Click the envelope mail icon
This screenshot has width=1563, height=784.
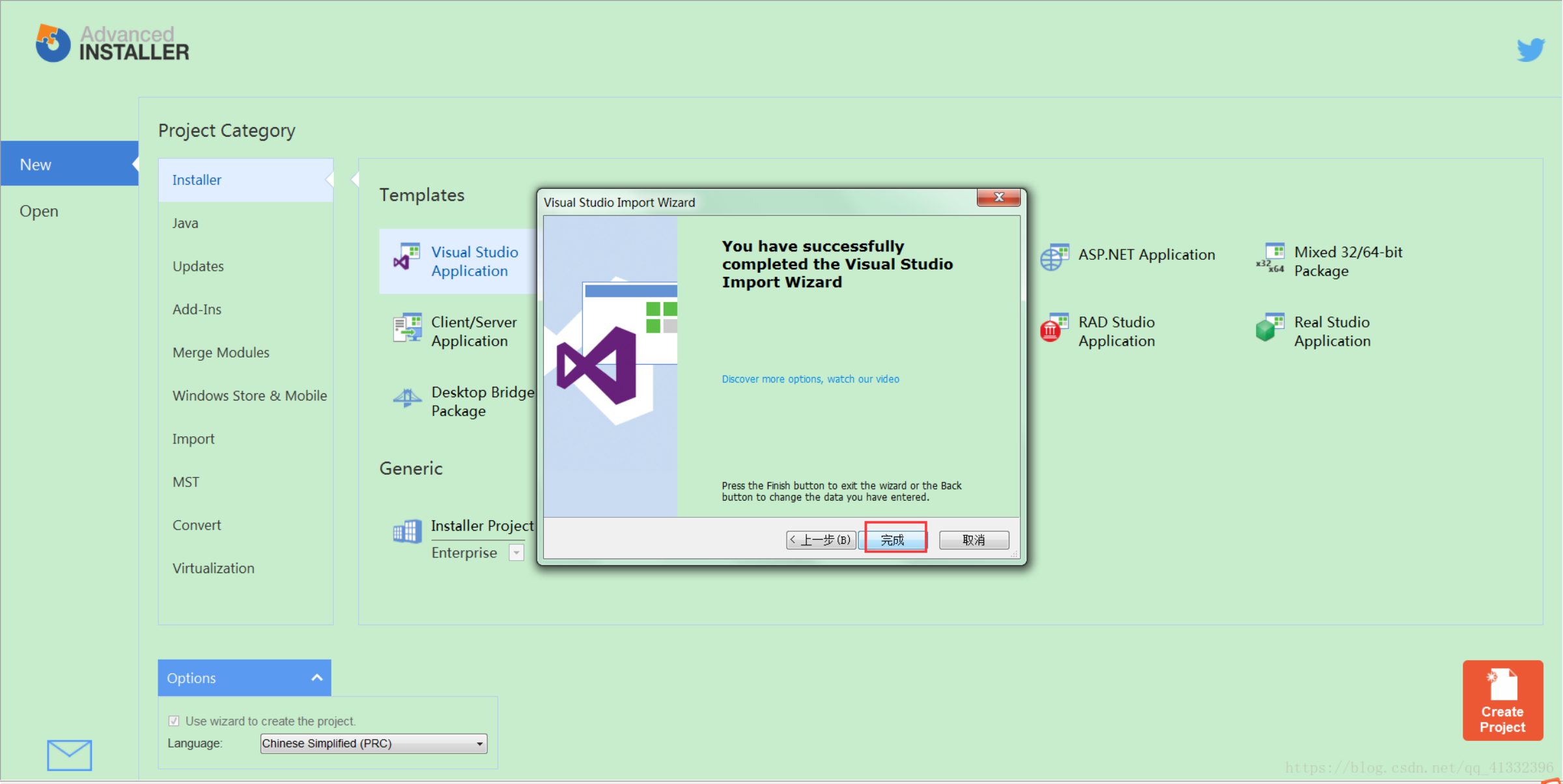point(69,755)
